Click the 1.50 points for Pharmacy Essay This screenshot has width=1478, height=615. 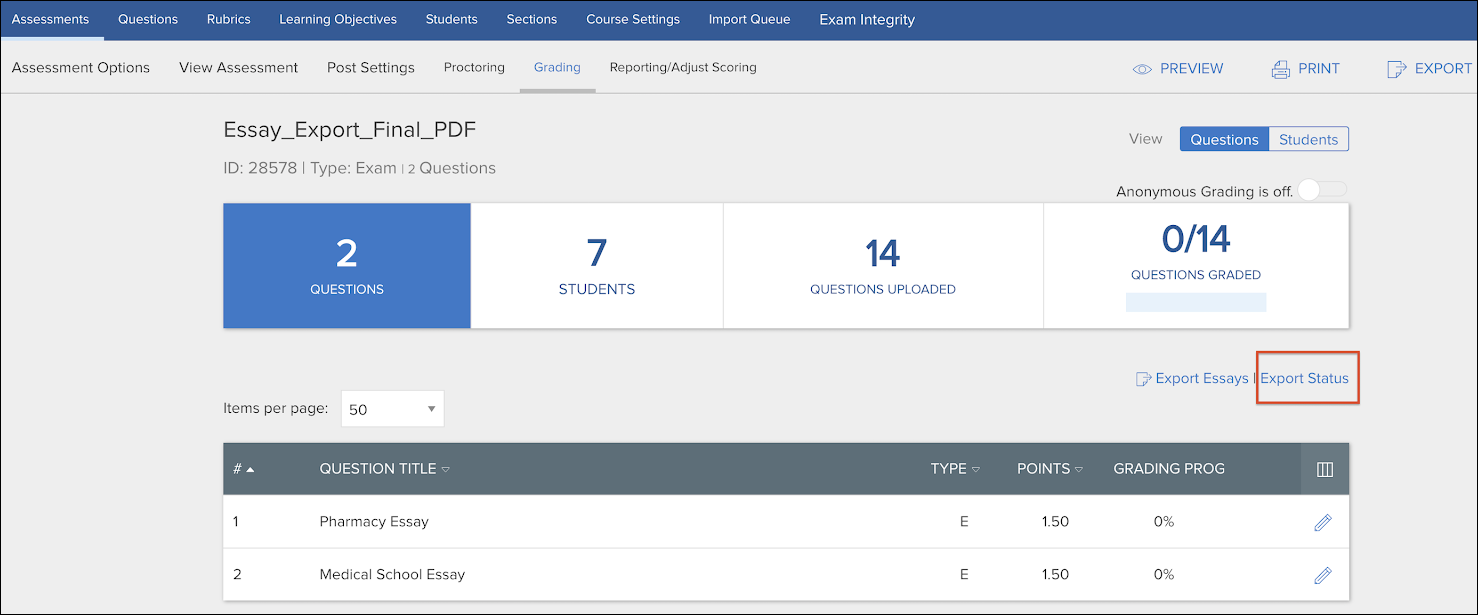pos(1054,522)
